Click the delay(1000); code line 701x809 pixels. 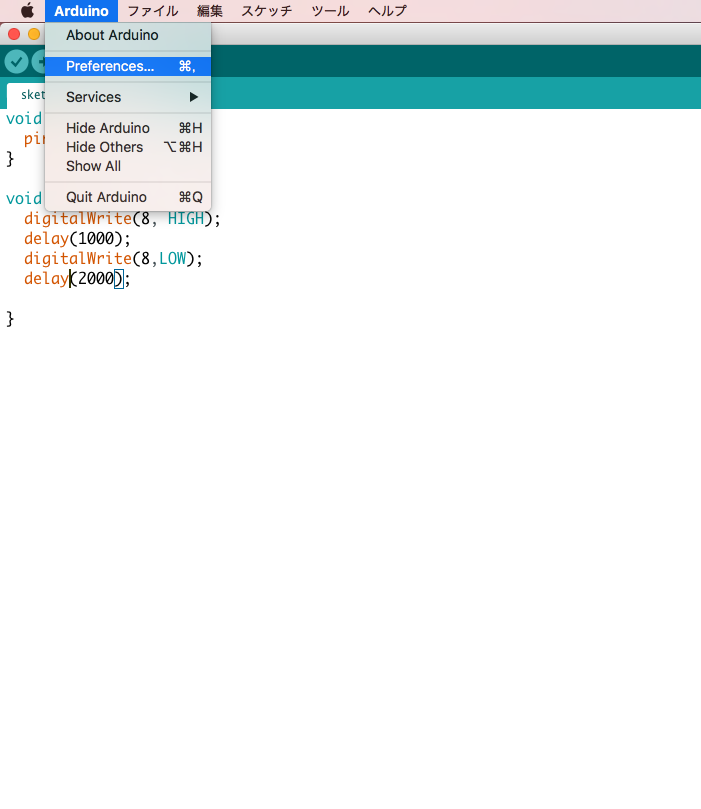(77, 239)
